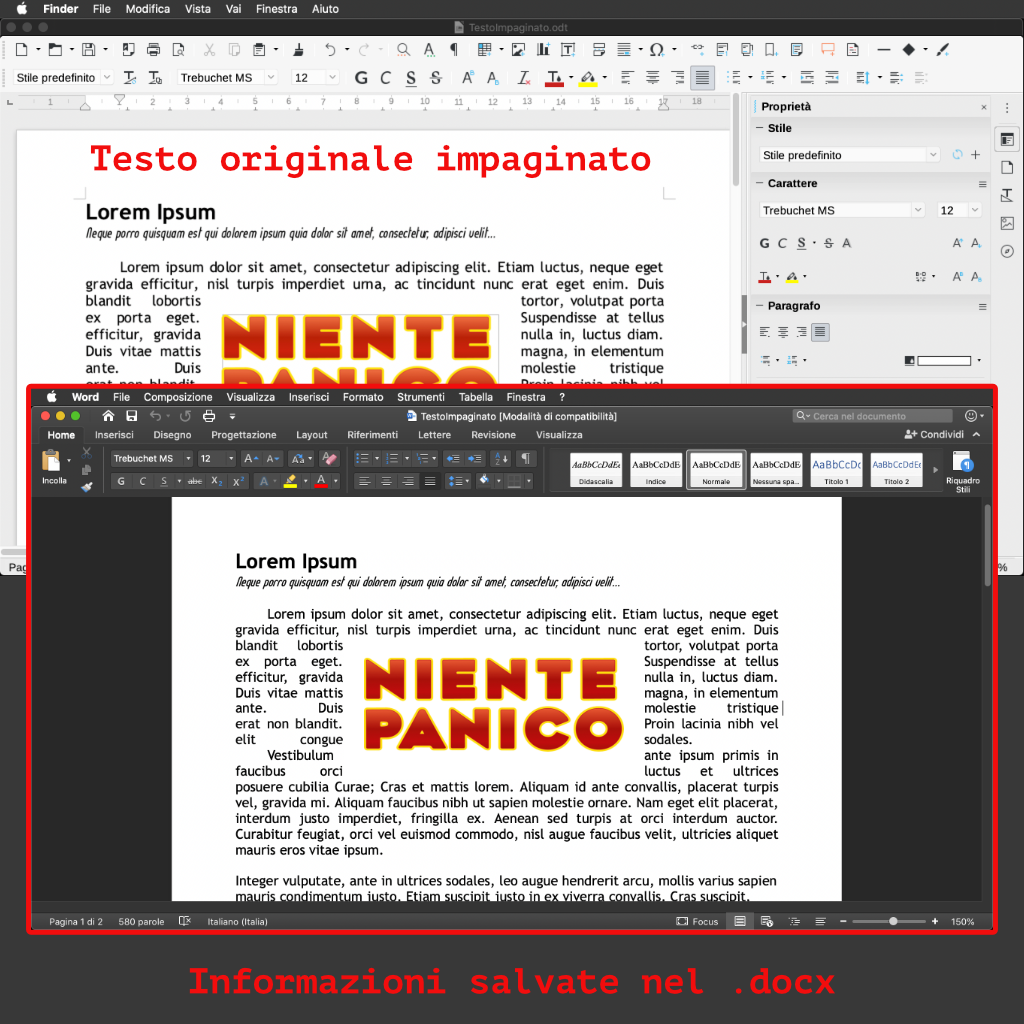Click the special character Omega icon
The height and width of the screenshot is (1024, 1024).
point(656,49)
